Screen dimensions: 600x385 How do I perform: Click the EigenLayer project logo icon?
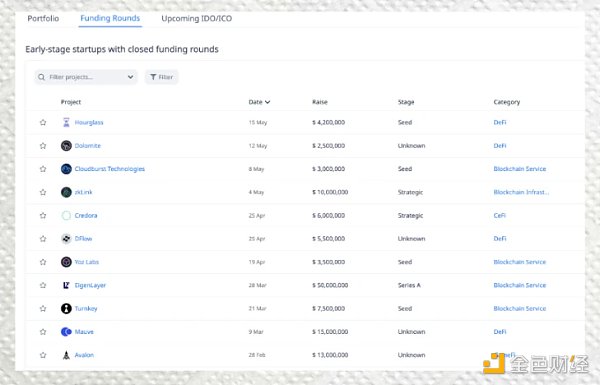tap(66, 285)
